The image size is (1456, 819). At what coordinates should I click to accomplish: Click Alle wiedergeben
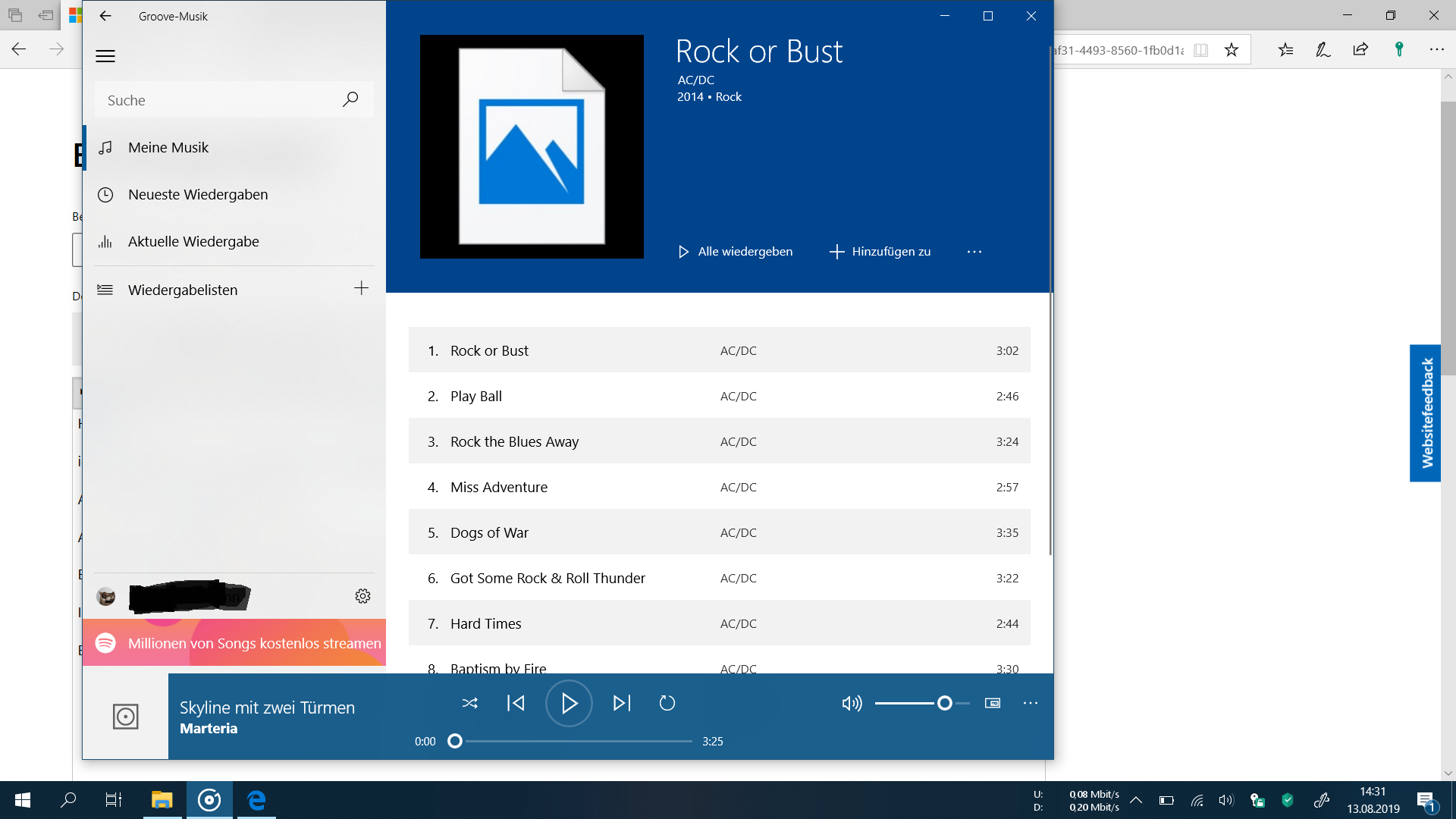coord(736,251)
